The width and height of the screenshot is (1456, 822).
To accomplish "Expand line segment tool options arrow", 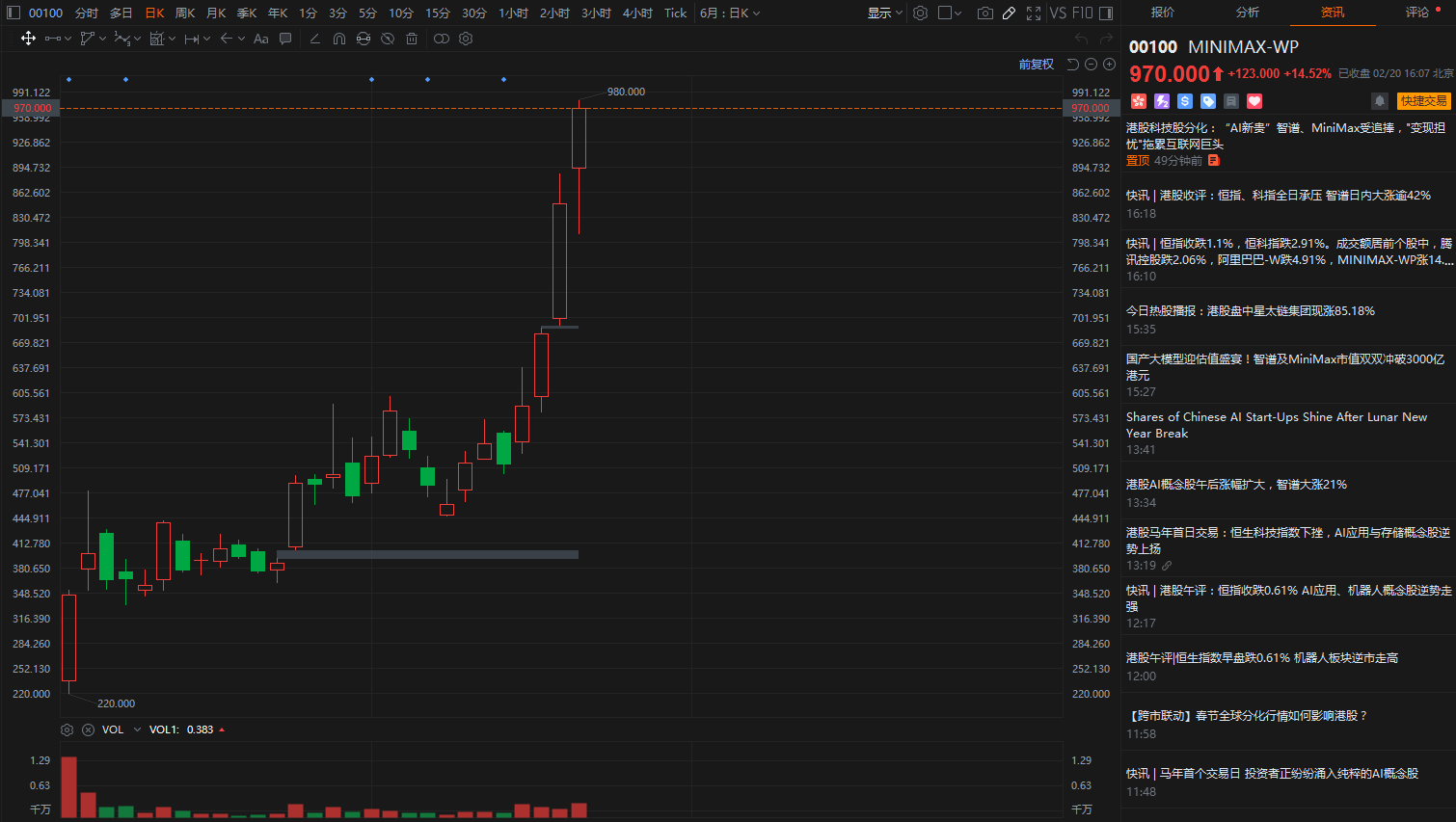I will (67, 40).
